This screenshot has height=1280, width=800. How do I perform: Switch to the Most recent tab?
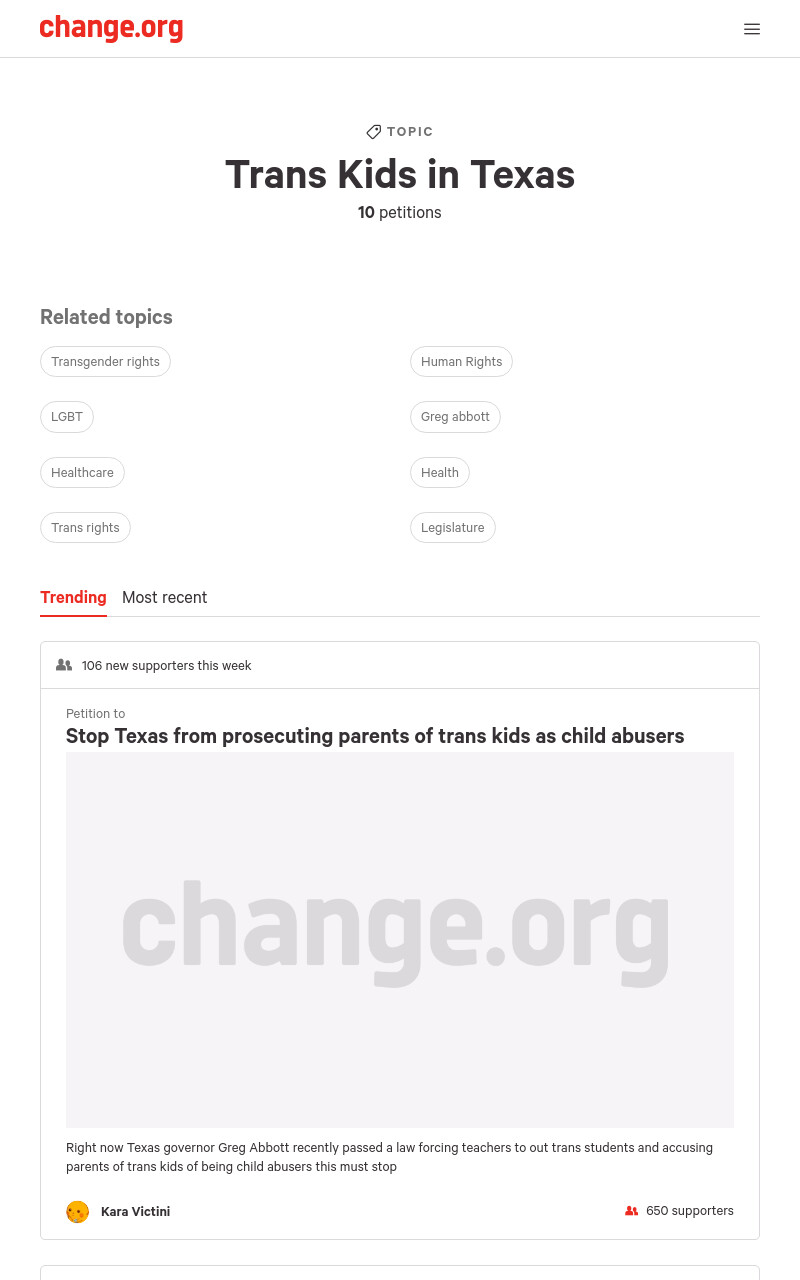tap(164, 597)
